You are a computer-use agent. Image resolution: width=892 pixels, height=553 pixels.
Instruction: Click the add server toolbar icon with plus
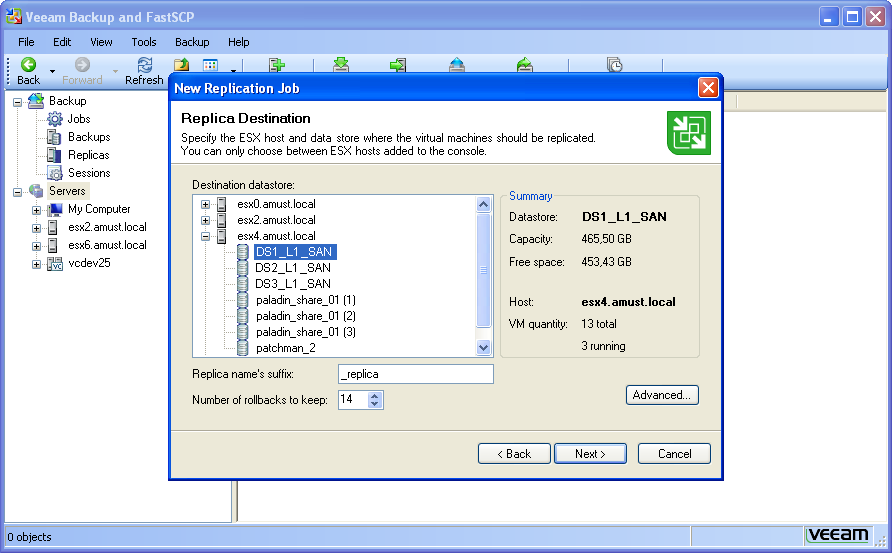[277, 65]
